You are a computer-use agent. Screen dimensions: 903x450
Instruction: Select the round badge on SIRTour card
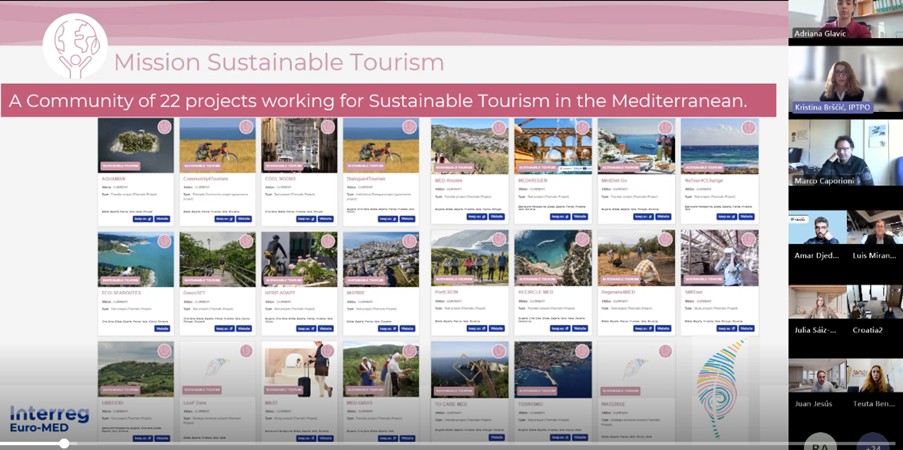point(748,240)
